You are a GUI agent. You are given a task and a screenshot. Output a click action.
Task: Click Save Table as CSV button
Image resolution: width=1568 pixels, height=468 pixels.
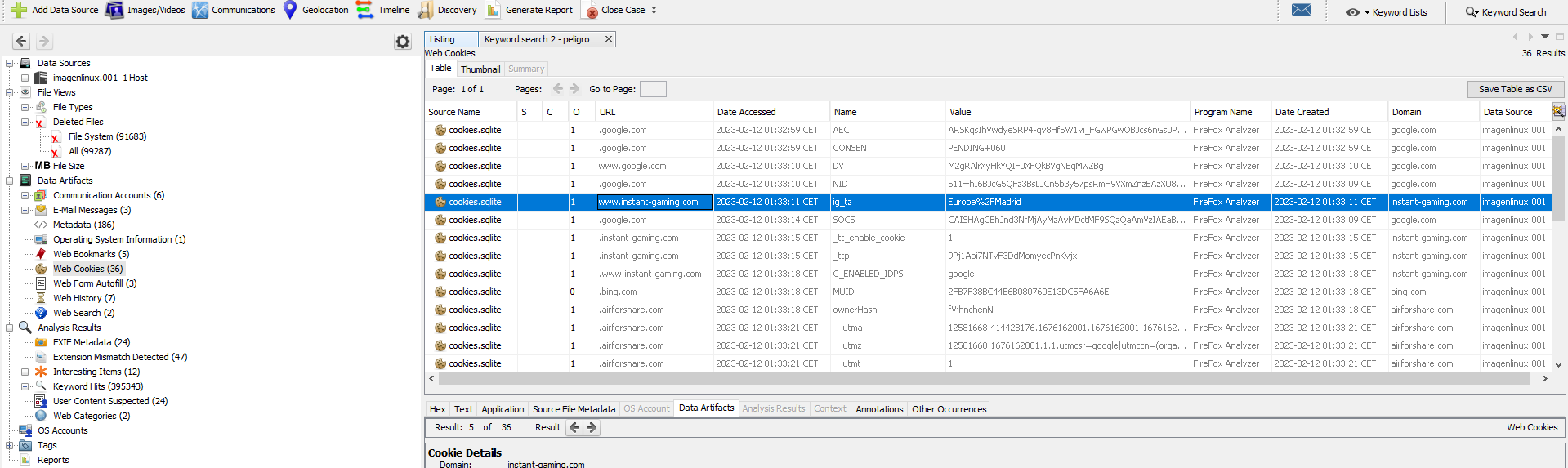[x=1515, y=89]
